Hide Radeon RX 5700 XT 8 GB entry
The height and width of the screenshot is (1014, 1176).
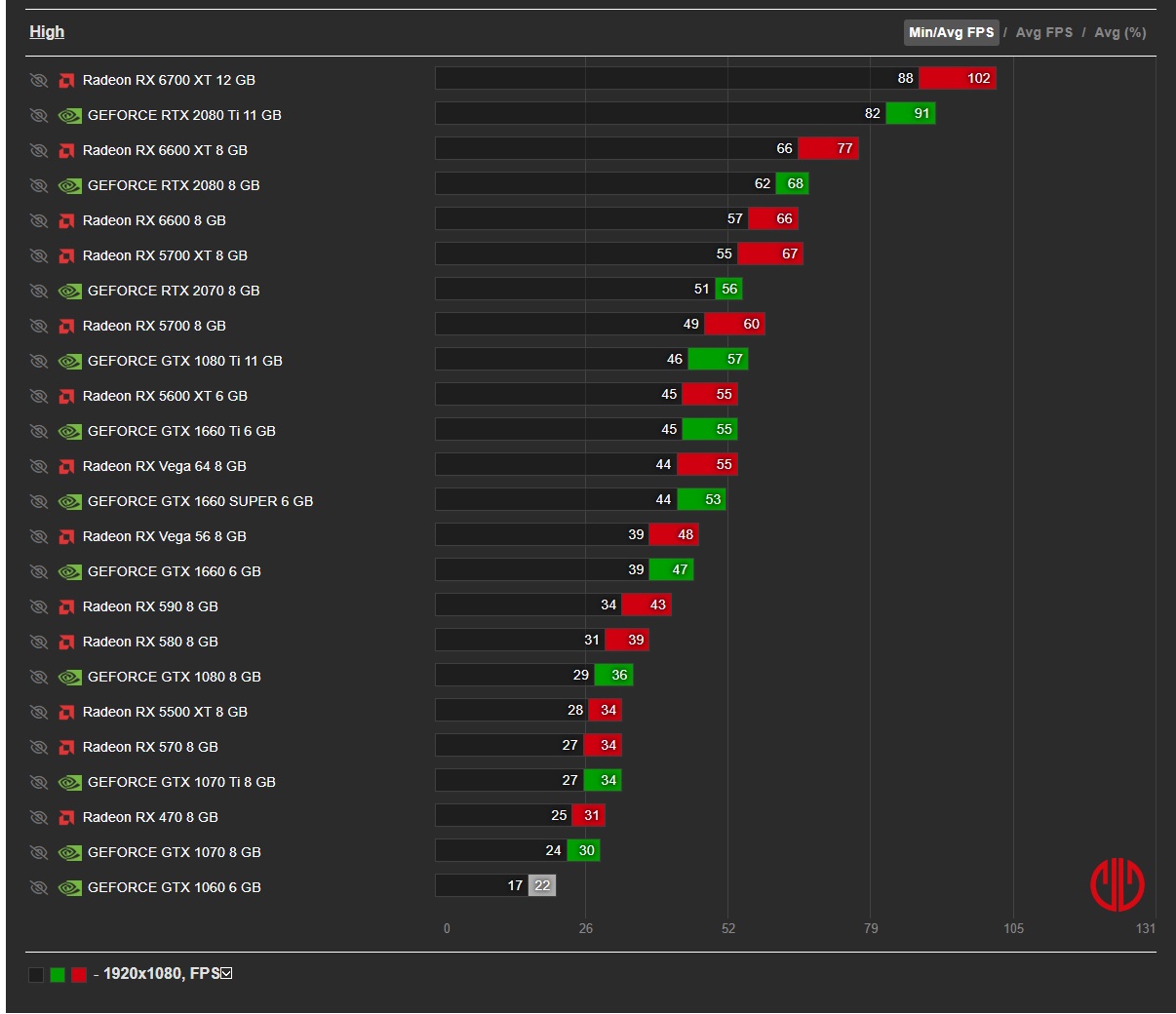[39, 255]
